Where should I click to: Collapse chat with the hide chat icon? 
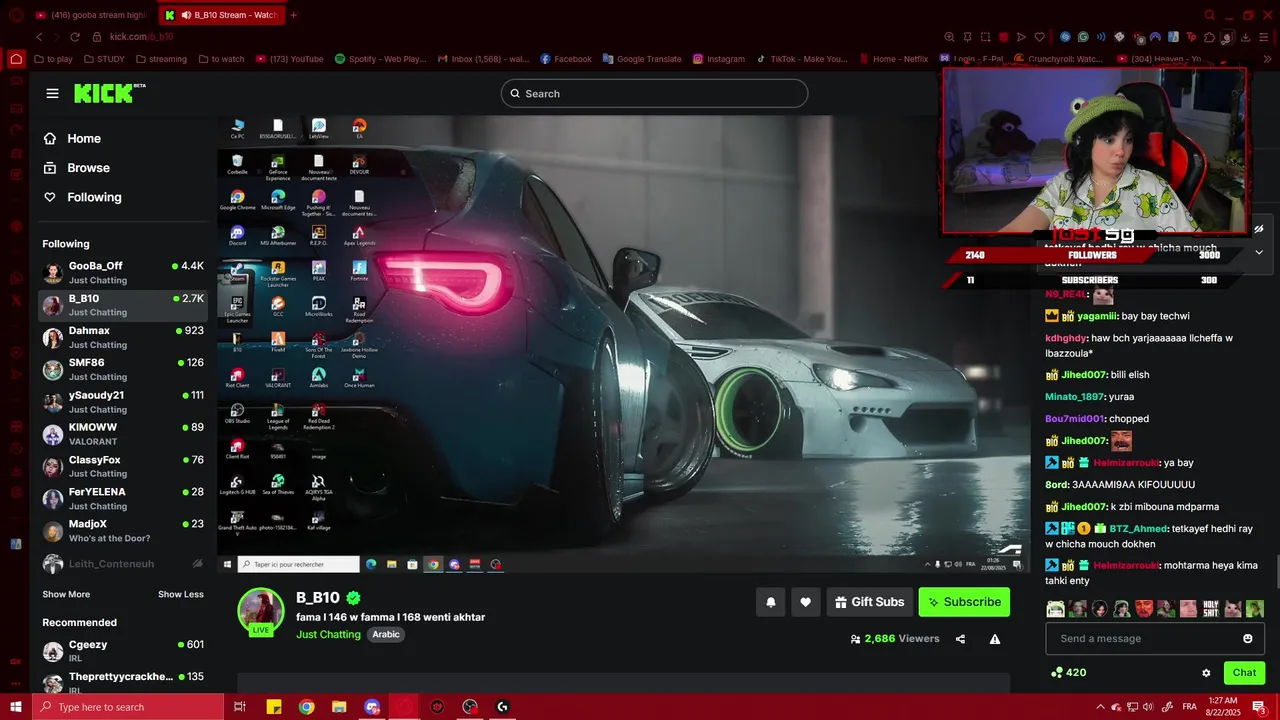coord(1258,229)
